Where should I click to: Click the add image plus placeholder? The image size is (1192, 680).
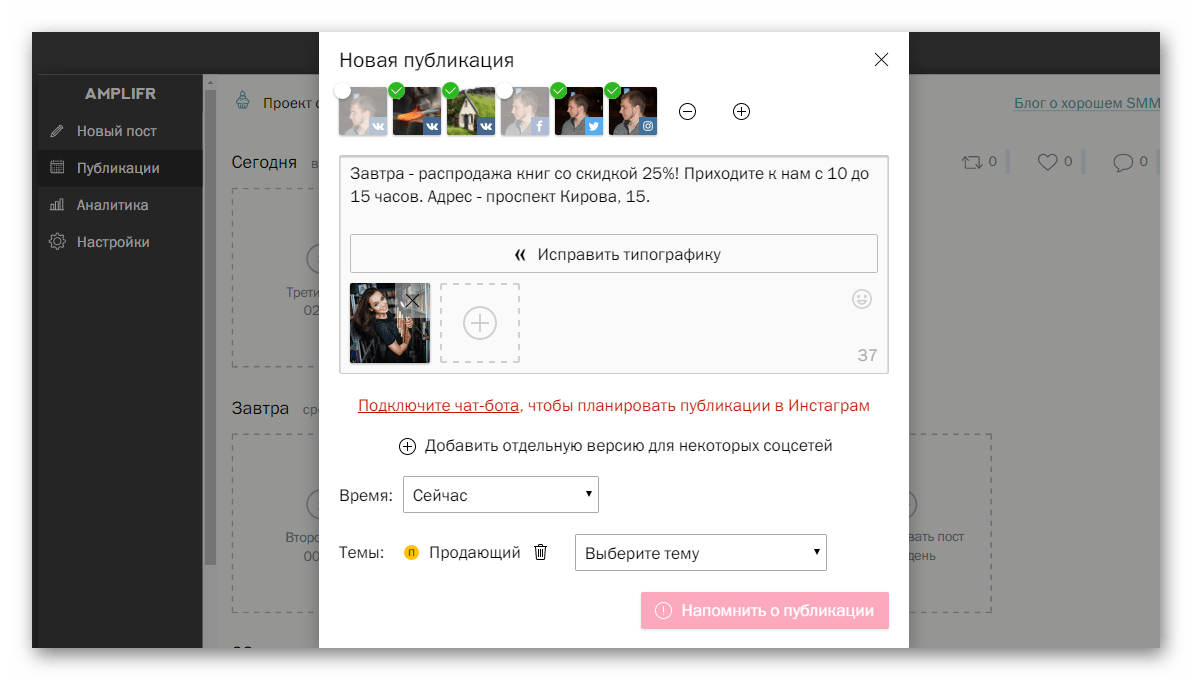(480, 323)
